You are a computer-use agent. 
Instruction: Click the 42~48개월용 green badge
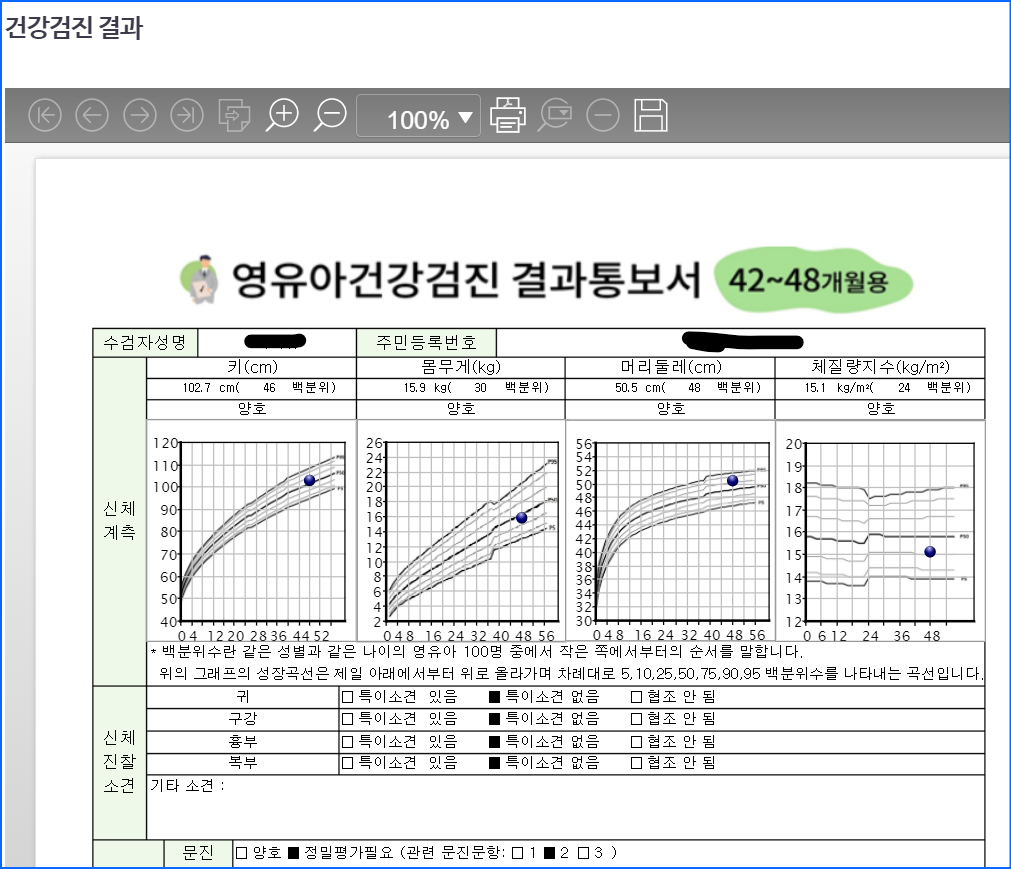coord(812,280)
